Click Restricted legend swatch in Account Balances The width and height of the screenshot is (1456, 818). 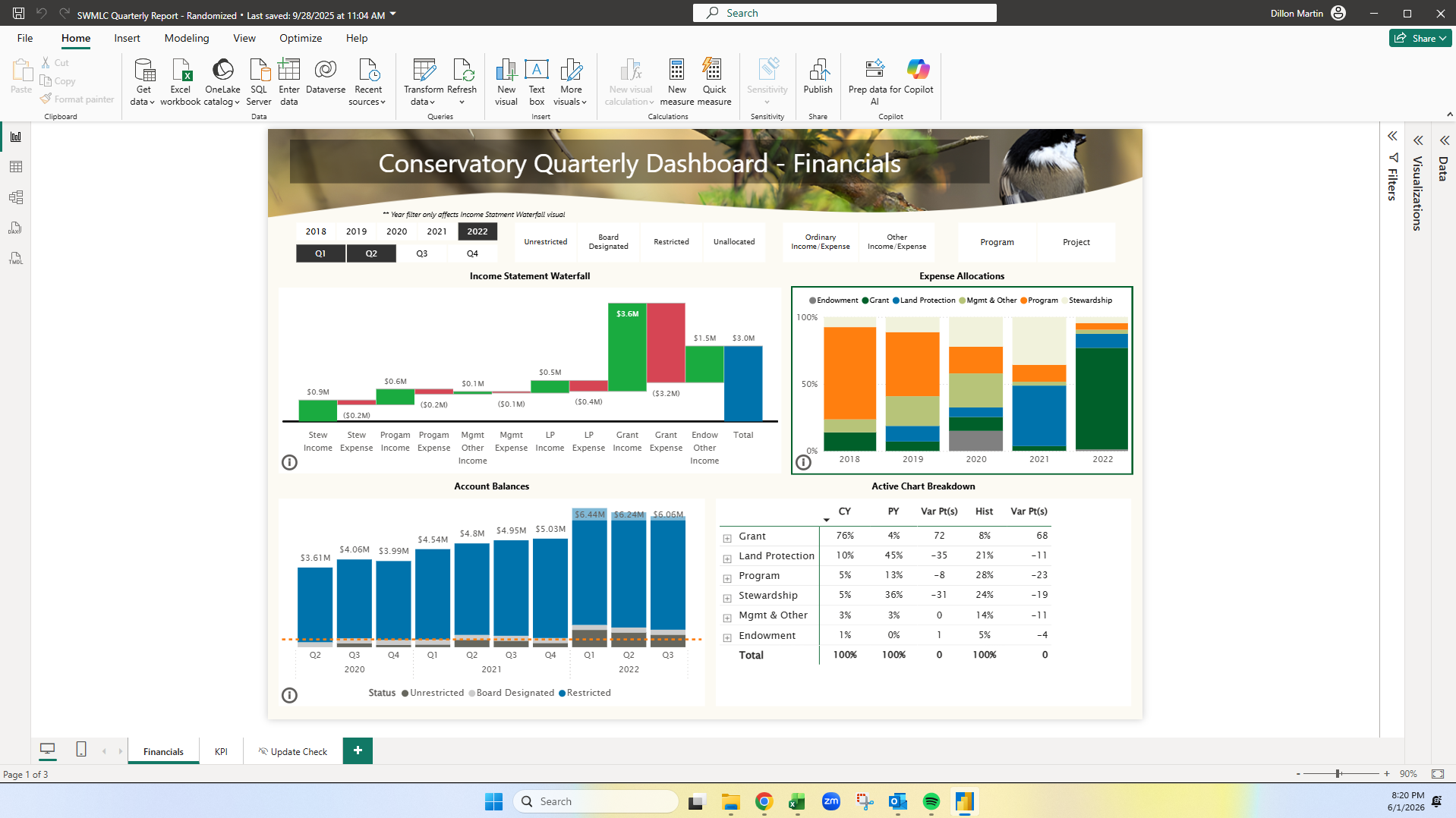(562, 693)
